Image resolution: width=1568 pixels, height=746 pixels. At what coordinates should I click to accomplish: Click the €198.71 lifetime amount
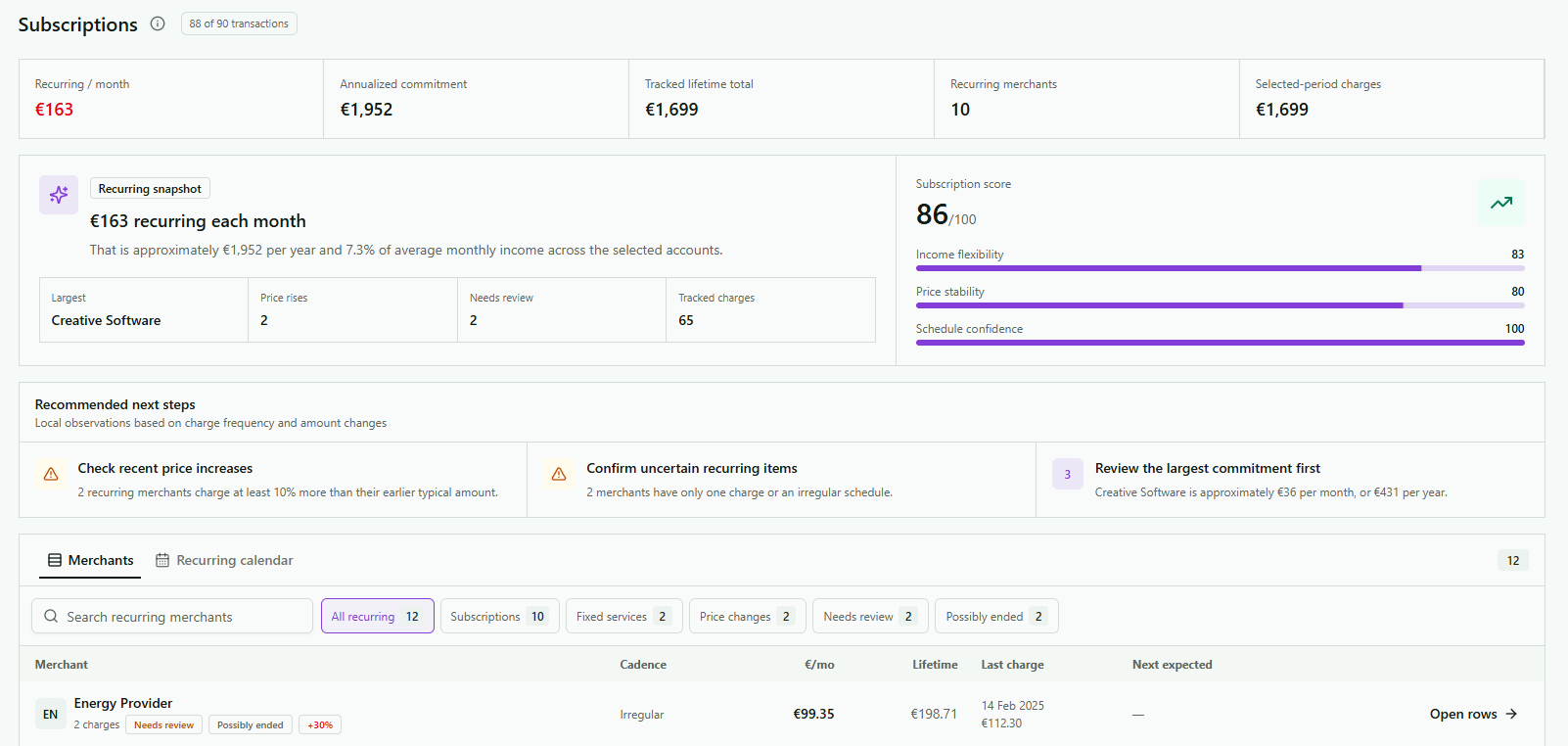click(934, 714)
